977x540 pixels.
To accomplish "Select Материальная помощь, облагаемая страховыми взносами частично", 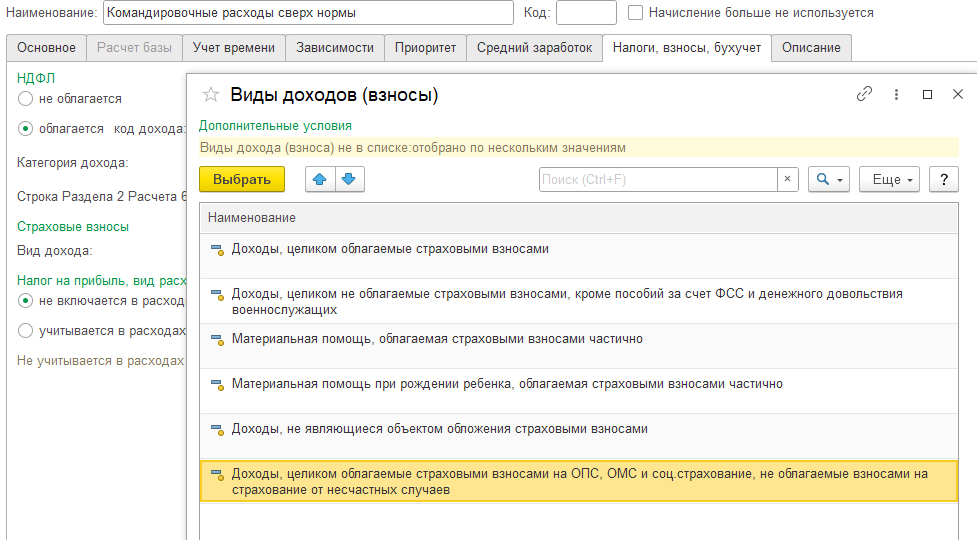I will 578,346.
